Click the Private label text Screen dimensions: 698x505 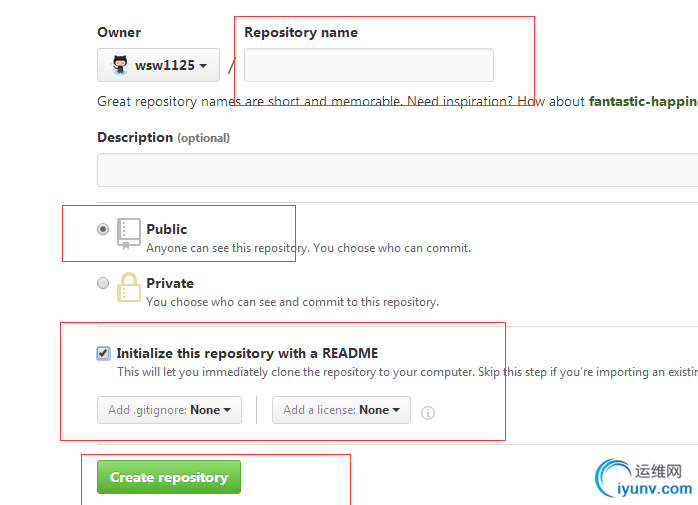coord(170,283)
